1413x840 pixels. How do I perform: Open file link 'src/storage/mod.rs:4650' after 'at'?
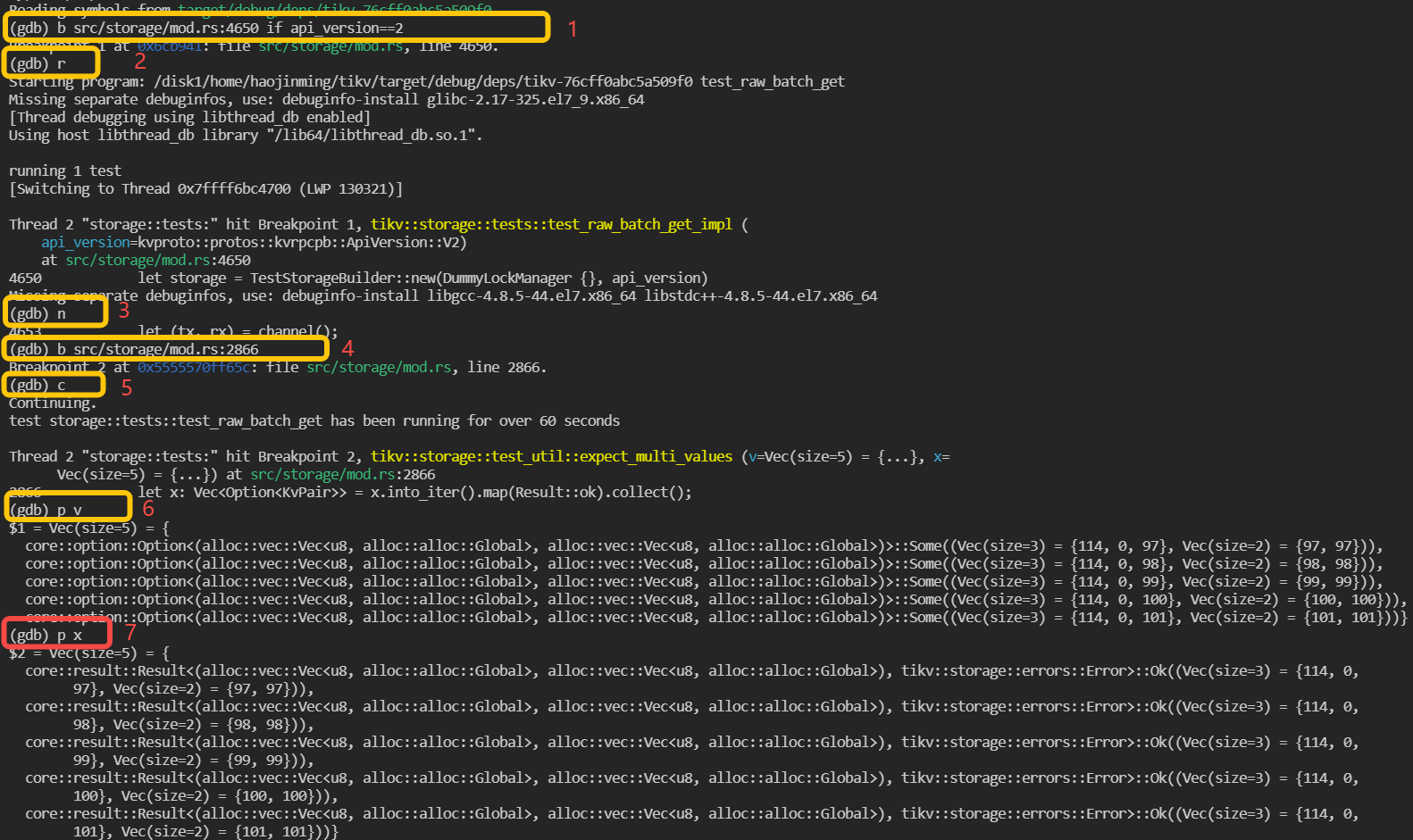pos(158,260)
